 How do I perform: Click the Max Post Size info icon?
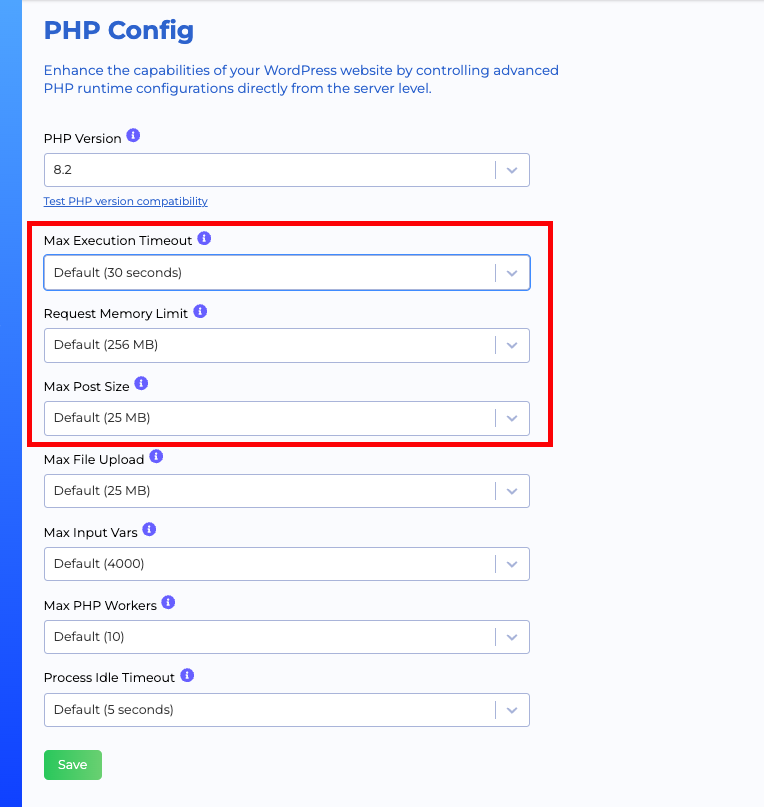pyautogui.click(x=140, y=383)
